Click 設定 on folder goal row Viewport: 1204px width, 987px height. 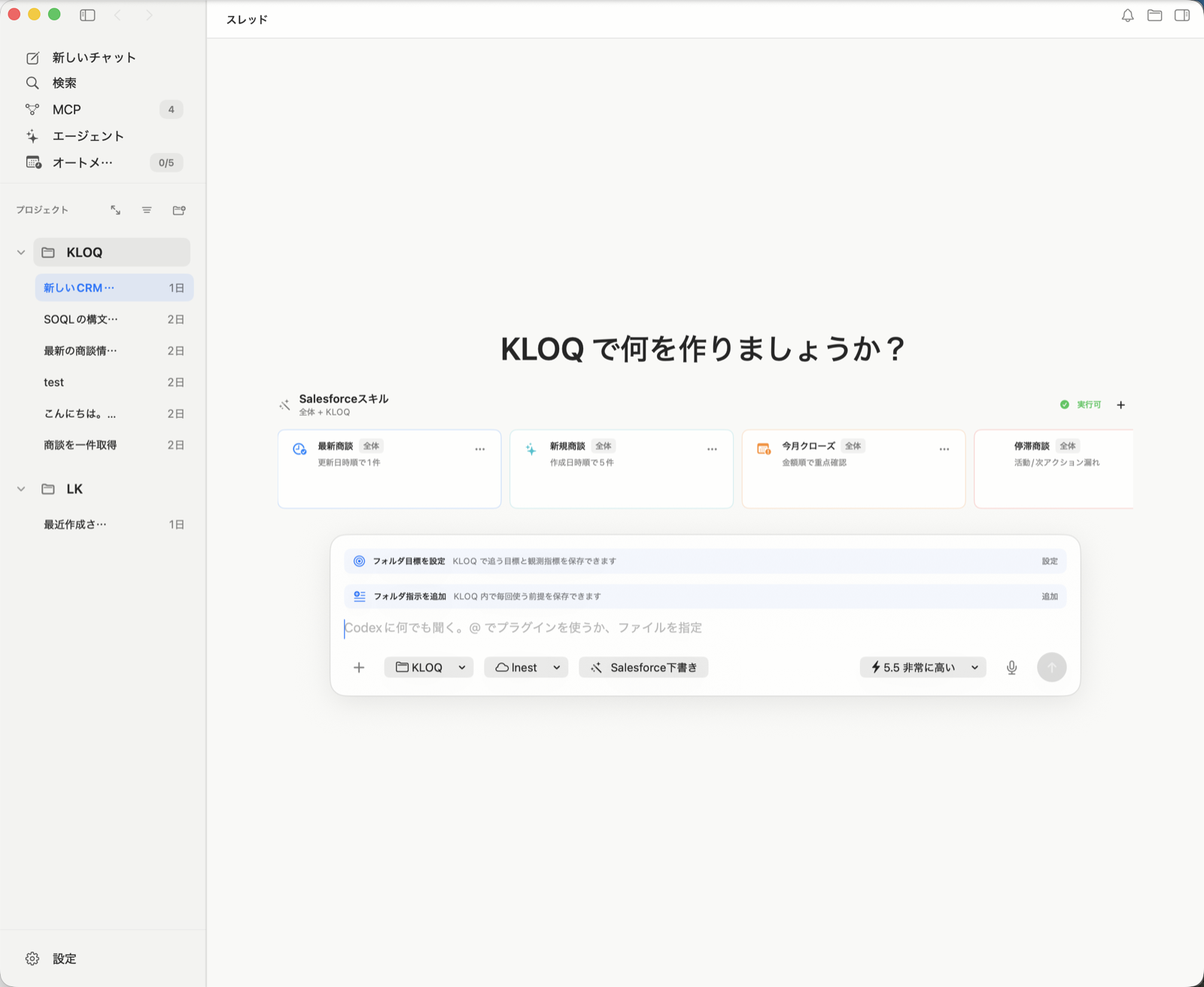1050,561
